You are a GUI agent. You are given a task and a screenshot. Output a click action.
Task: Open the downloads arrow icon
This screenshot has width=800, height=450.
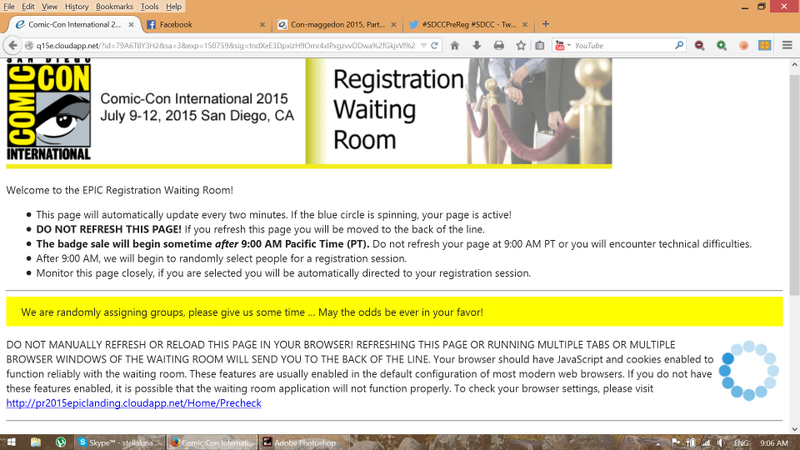click(x=477, y=45)
